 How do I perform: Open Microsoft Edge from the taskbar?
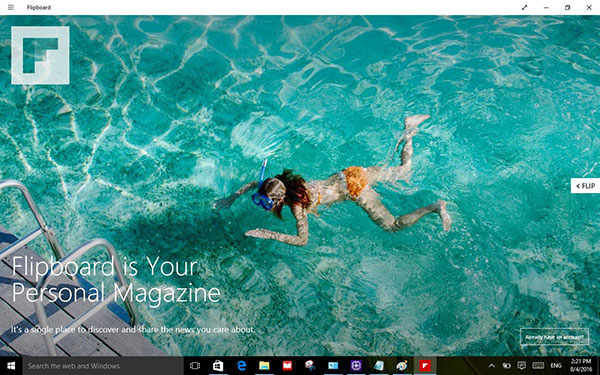pos(241,366)
